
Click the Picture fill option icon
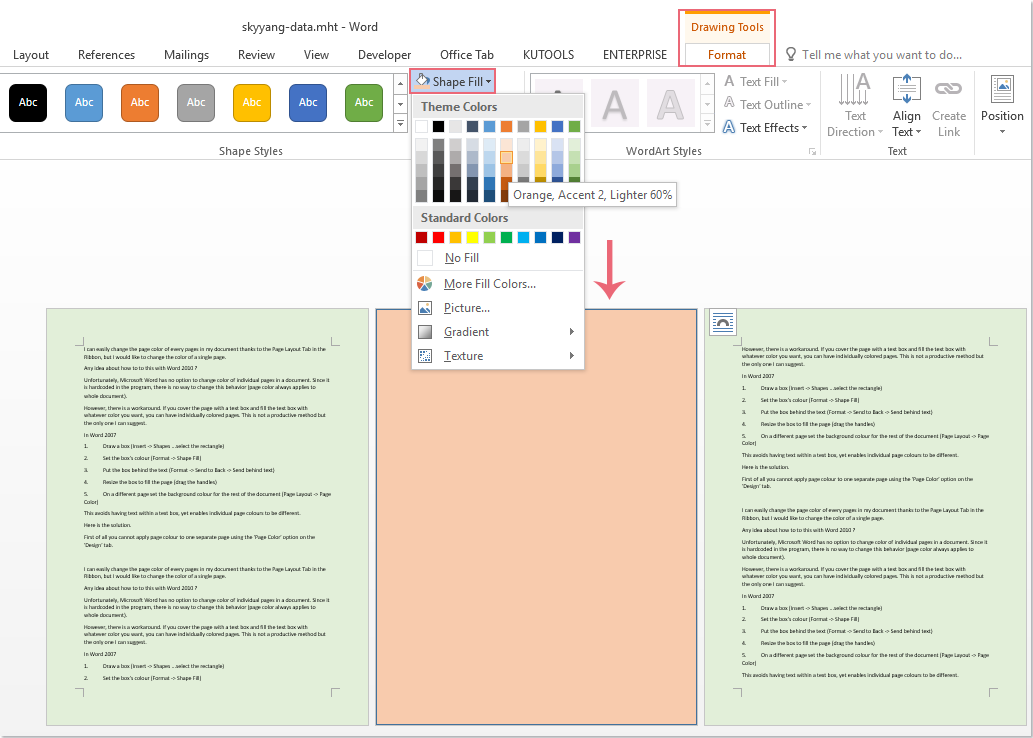point(425,308)
